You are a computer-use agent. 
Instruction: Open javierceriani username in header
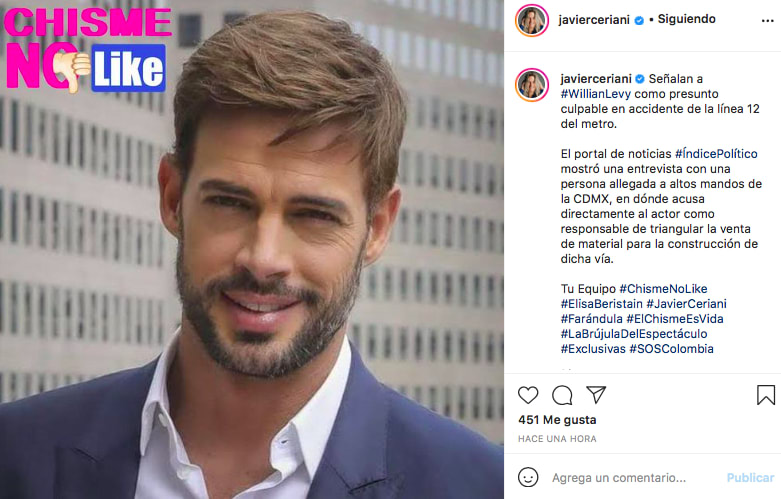[x=594, y=20]
